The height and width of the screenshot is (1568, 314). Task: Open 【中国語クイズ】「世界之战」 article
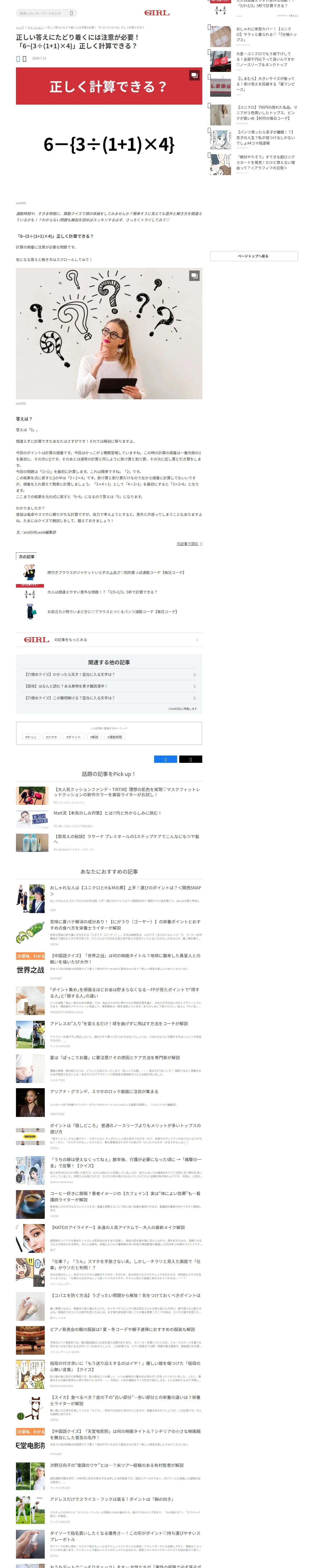tap(126, 959)
